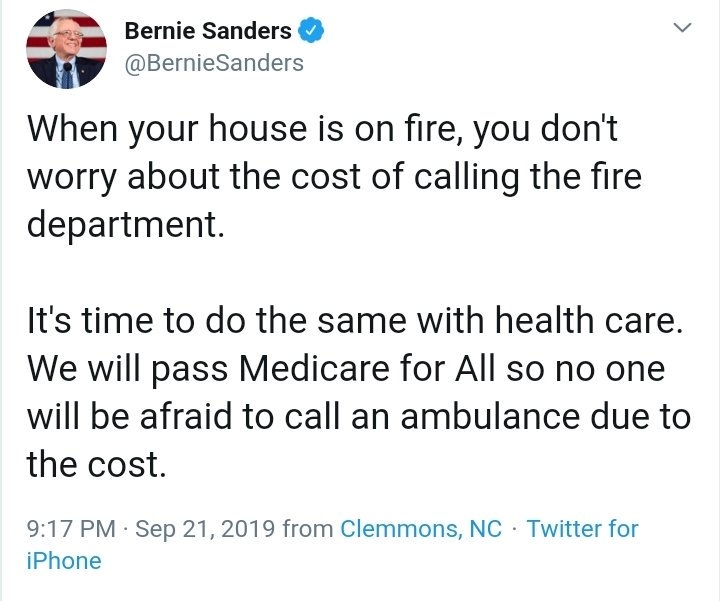Screen dimensions: 720x601
Task: Click the "Twitter for" source link
Action: (582, 528)
